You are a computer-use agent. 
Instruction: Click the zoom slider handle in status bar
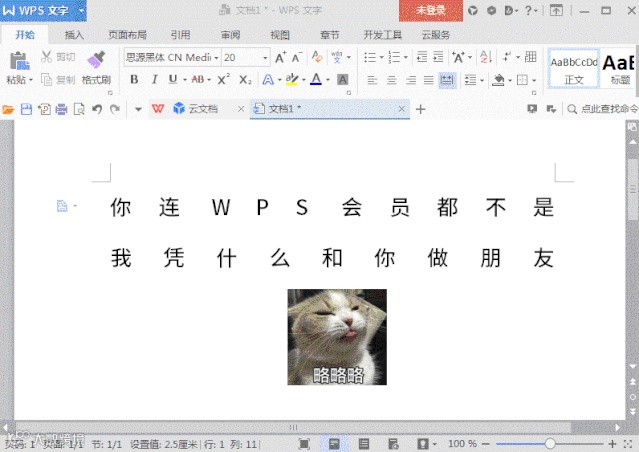[x=550, y=443]
